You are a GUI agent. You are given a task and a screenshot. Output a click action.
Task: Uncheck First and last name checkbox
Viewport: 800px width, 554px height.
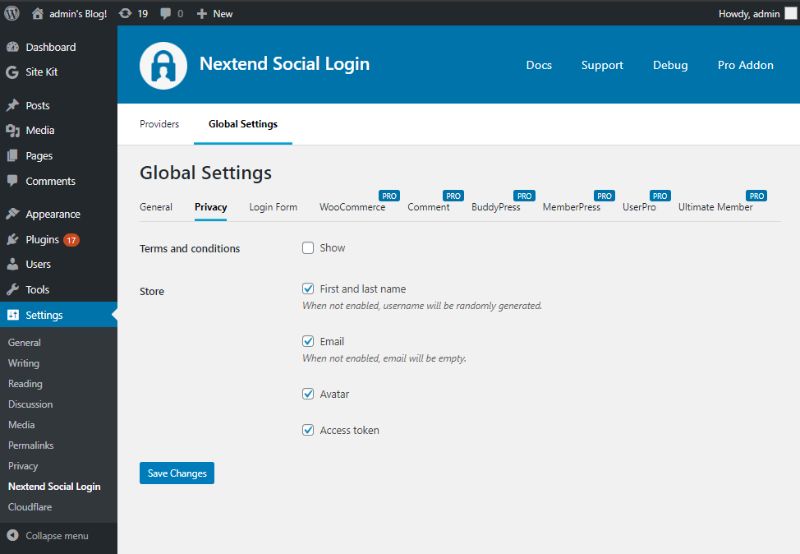pos(308,289)
